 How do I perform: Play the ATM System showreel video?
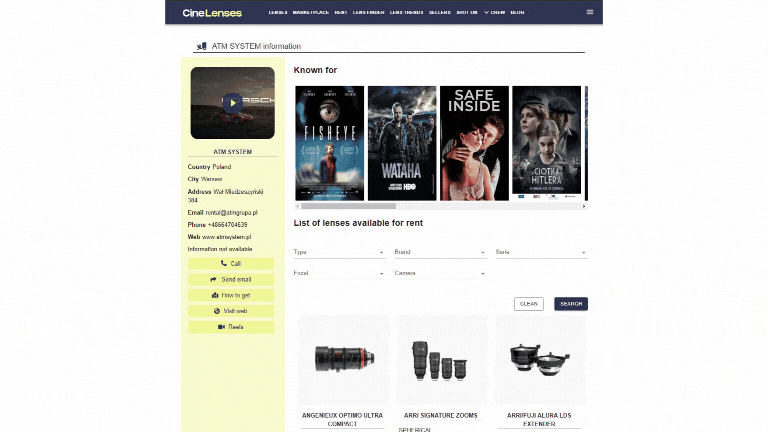pyautogui.click(x=232, y=102)
